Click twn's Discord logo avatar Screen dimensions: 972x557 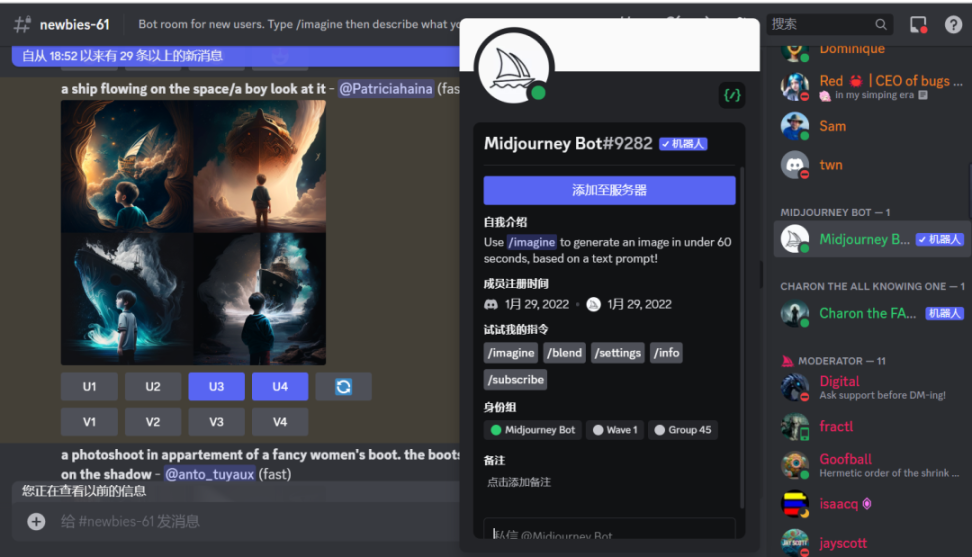[x=795, y=165]
